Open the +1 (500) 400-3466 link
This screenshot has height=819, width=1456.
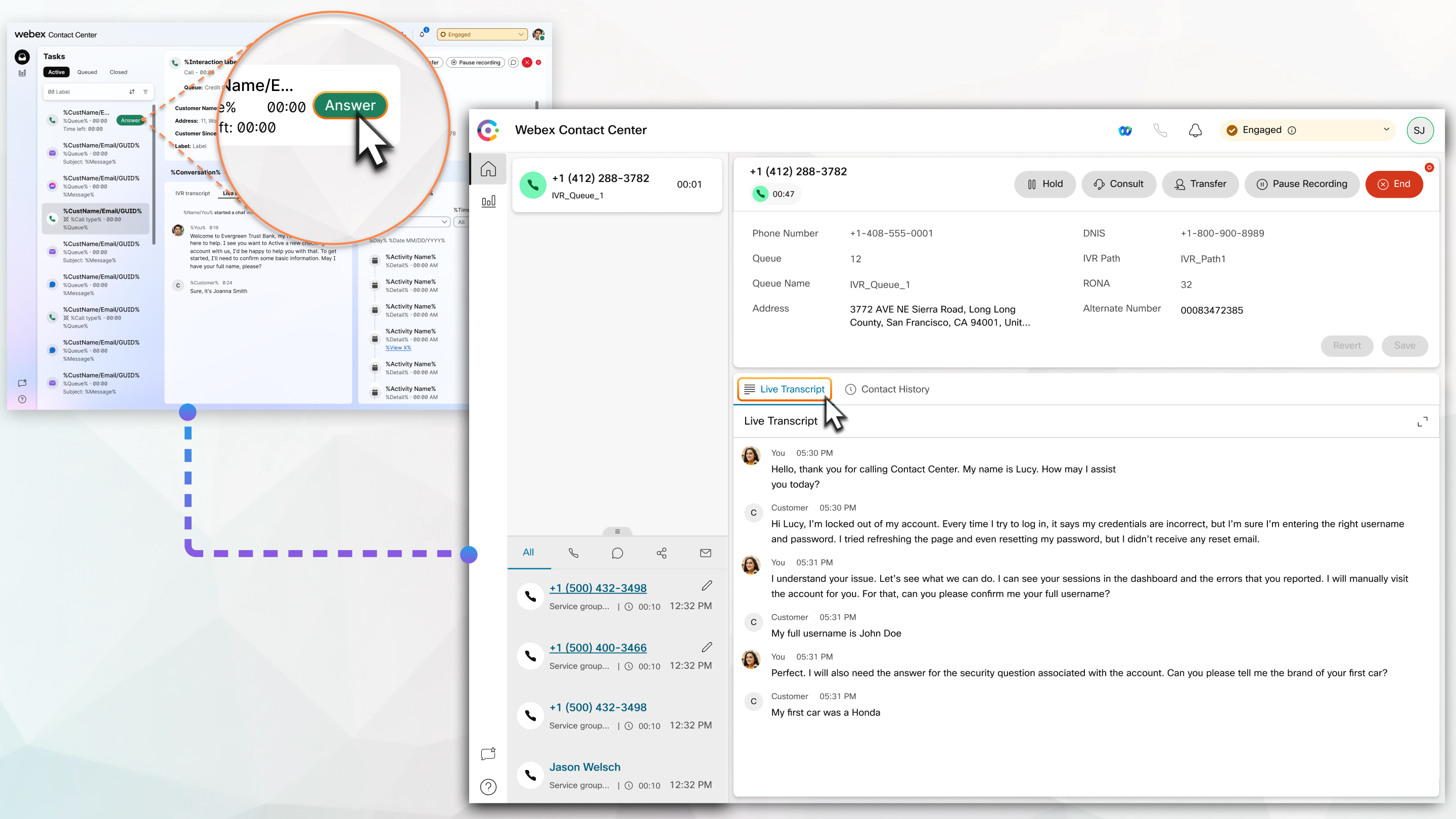coord(598,648)
